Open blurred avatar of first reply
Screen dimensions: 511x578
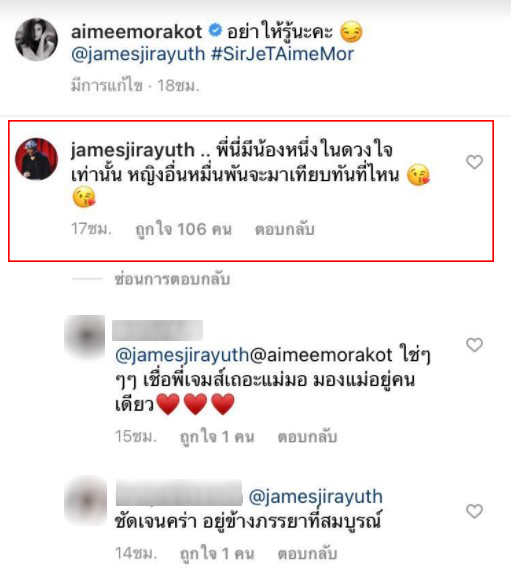85,336
